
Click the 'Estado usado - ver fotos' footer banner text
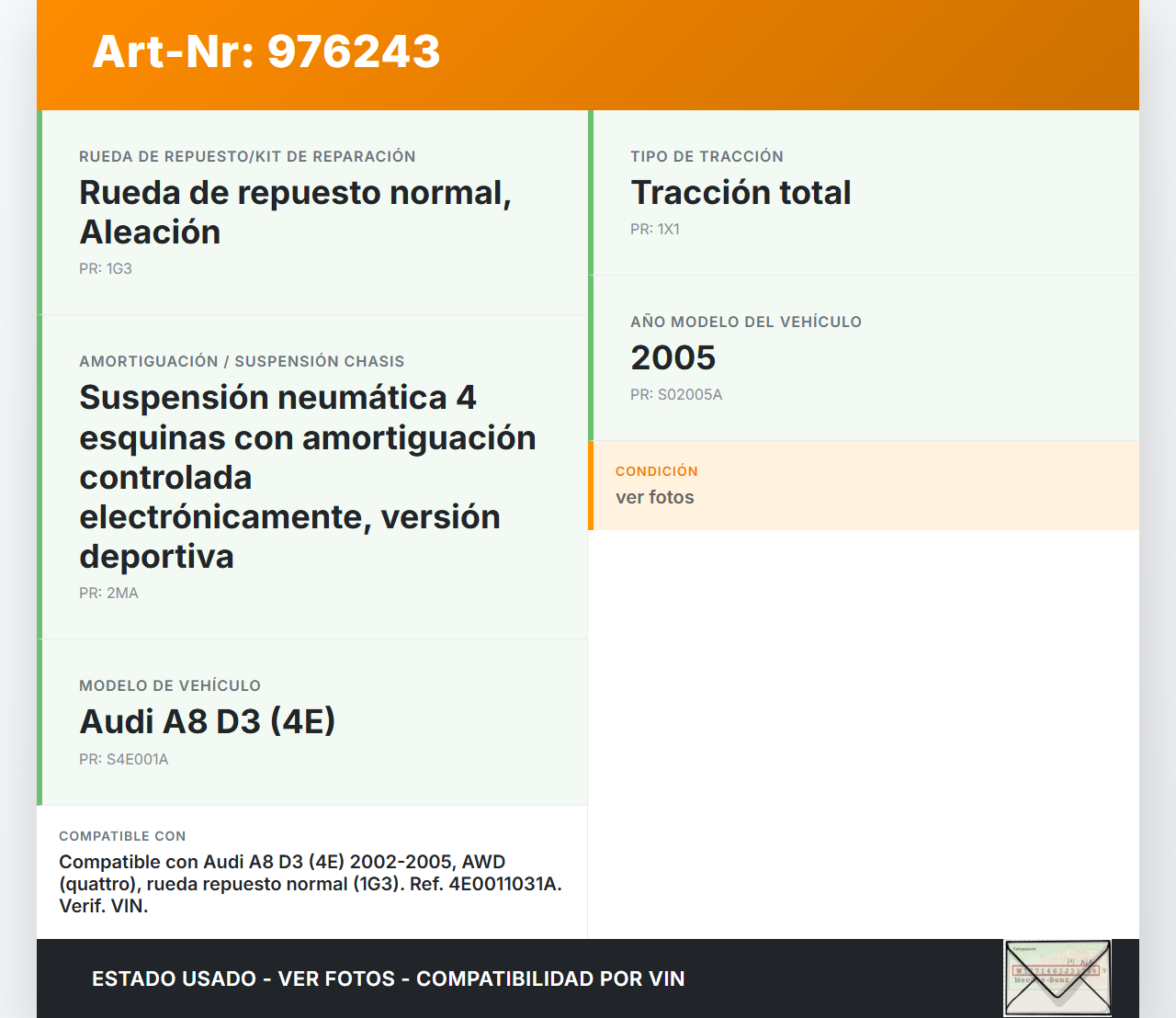tap(388, 978)
